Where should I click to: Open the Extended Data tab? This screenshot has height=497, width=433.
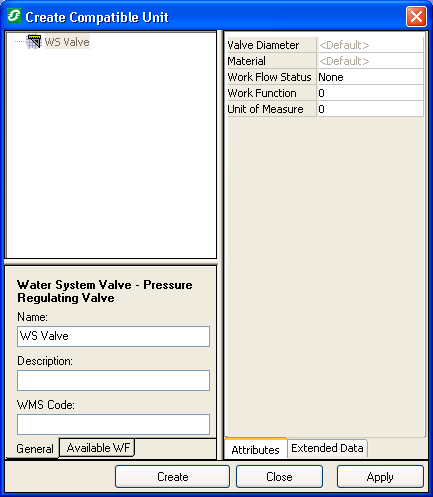pos(327,448)
